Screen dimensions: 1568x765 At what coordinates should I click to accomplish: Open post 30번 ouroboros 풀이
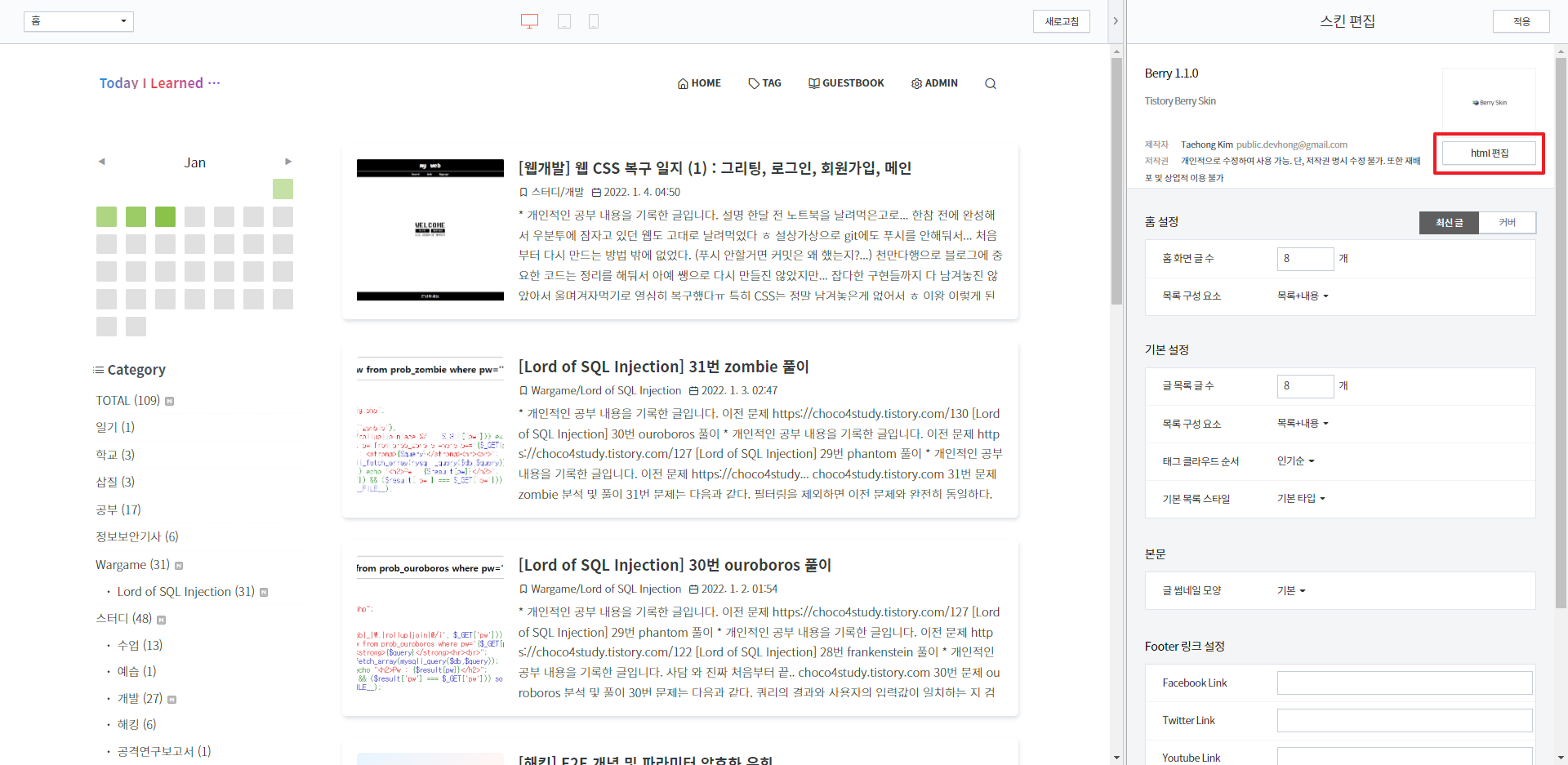point(675,565)
